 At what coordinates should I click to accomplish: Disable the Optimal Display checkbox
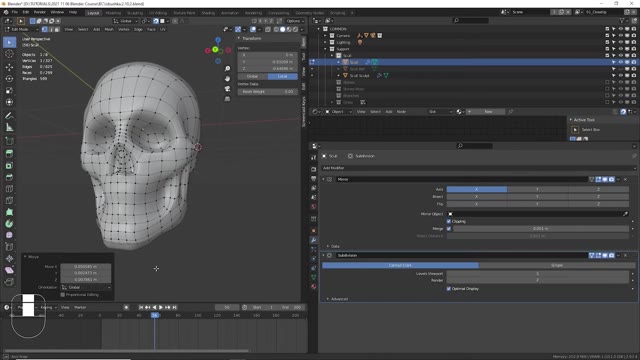[449, 289]
